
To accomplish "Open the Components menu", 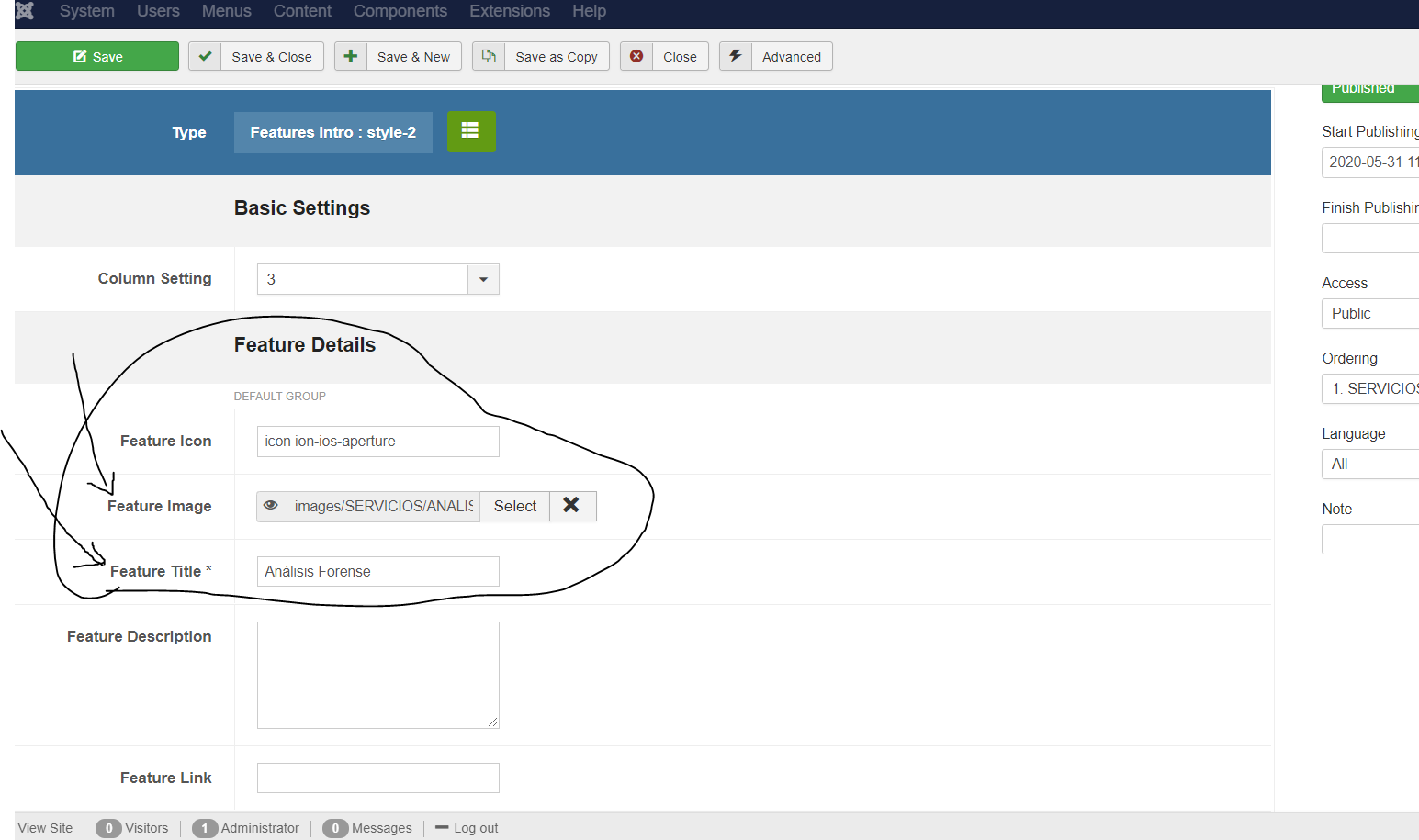I will [400, 11].
